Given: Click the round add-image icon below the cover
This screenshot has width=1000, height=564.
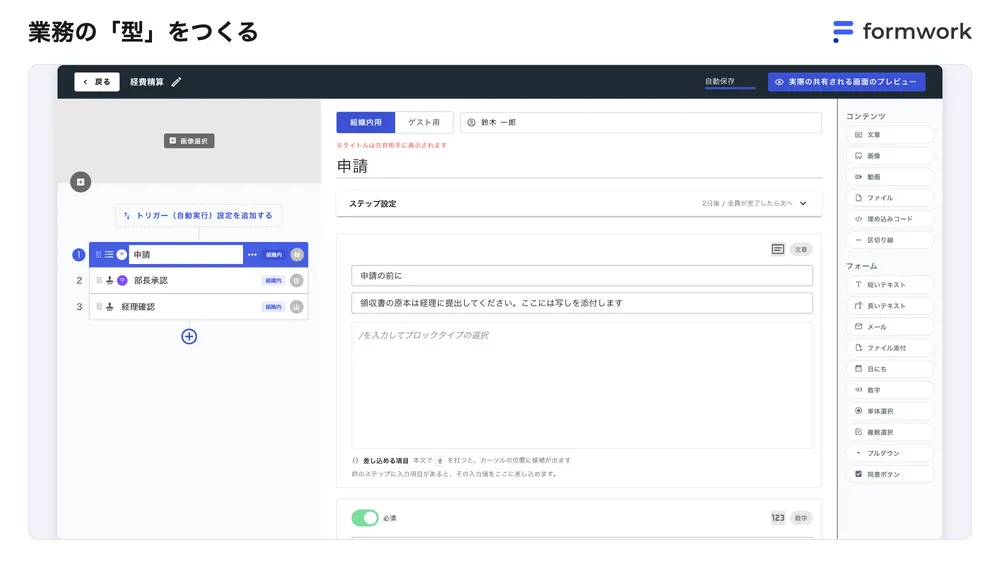Looking at the screenshot, I should point(80,182).
